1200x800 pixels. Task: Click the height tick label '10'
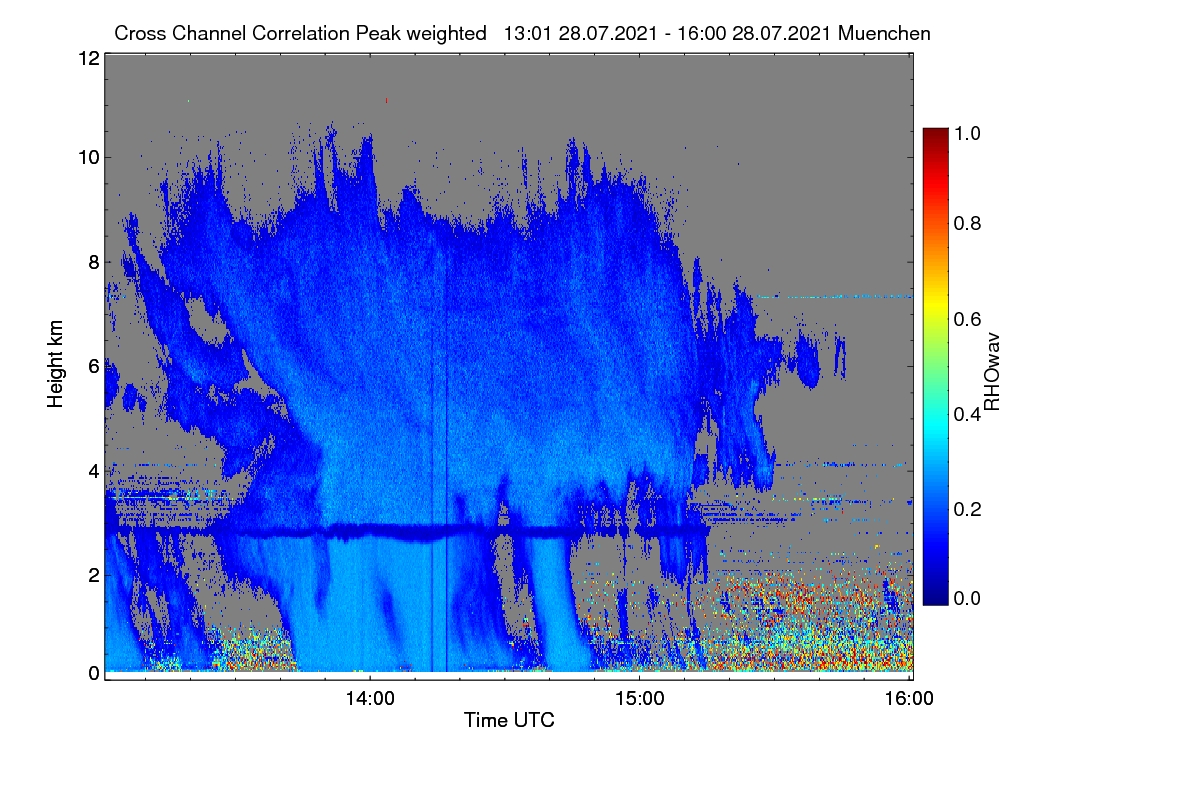(88, 157)
